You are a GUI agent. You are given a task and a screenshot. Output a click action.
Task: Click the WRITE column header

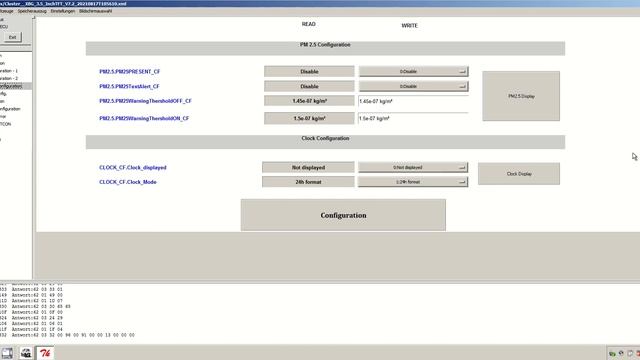coord(409,25)
